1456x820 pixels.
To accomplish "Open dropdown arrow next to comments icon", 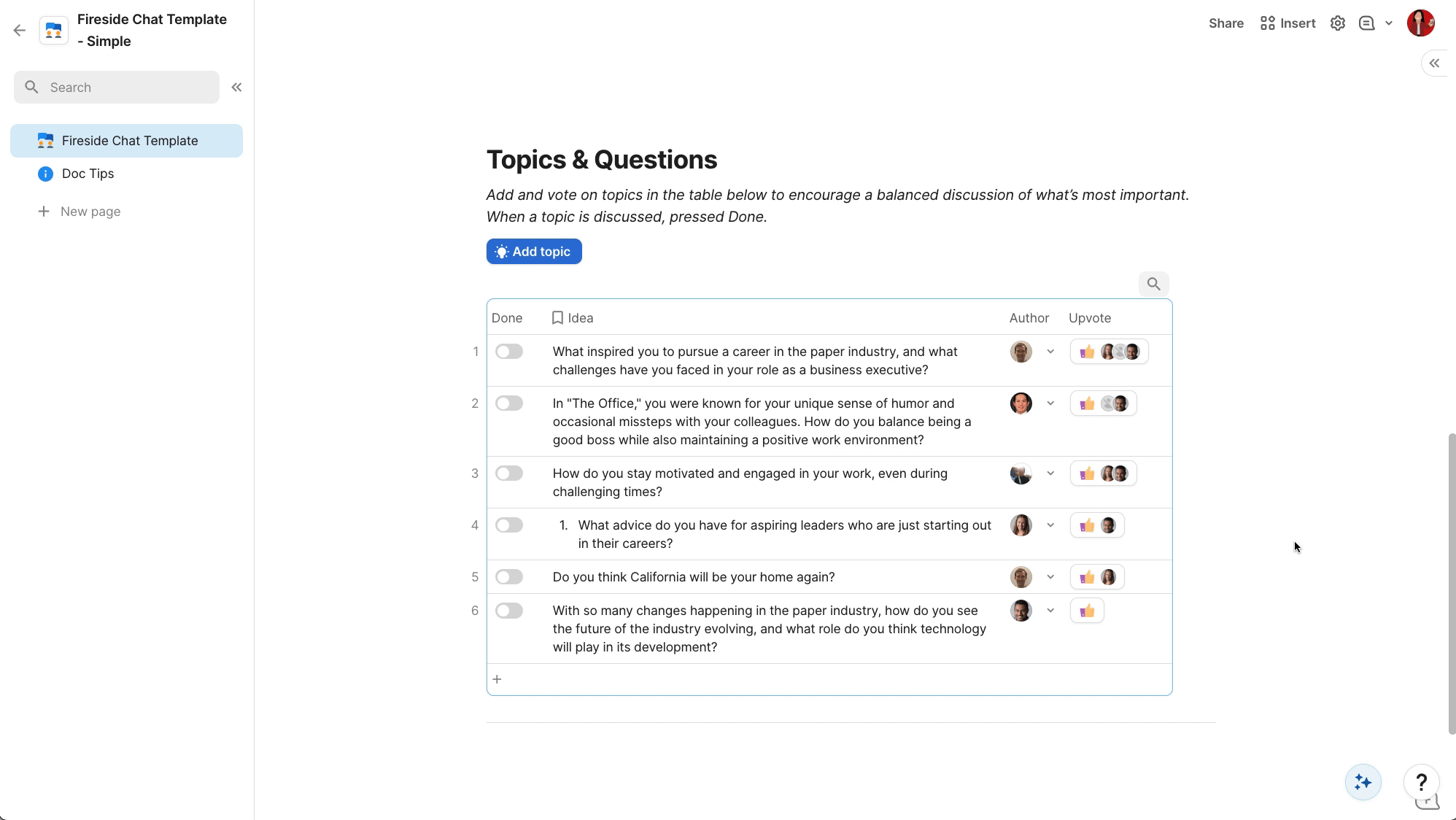I will [1389, 23].
